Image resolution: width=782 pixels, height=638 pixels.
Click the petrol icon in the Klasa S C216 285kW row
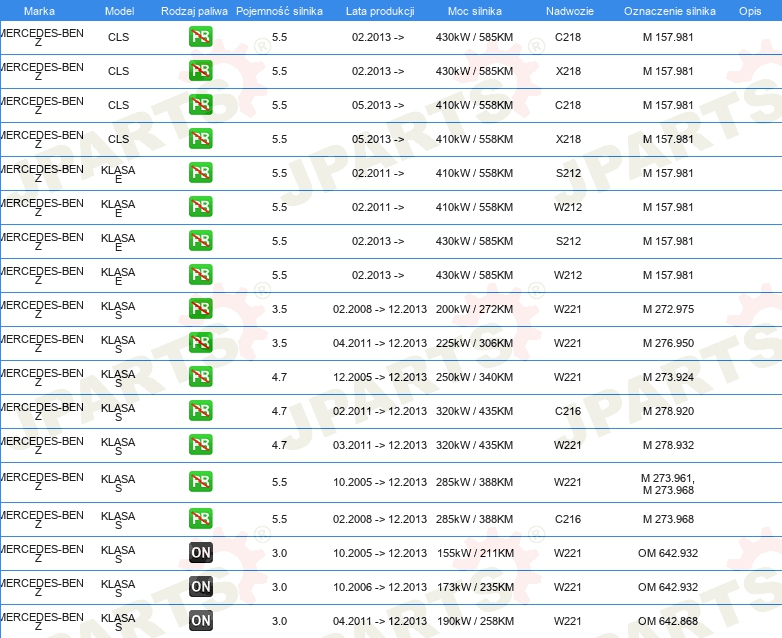(200, 519)
